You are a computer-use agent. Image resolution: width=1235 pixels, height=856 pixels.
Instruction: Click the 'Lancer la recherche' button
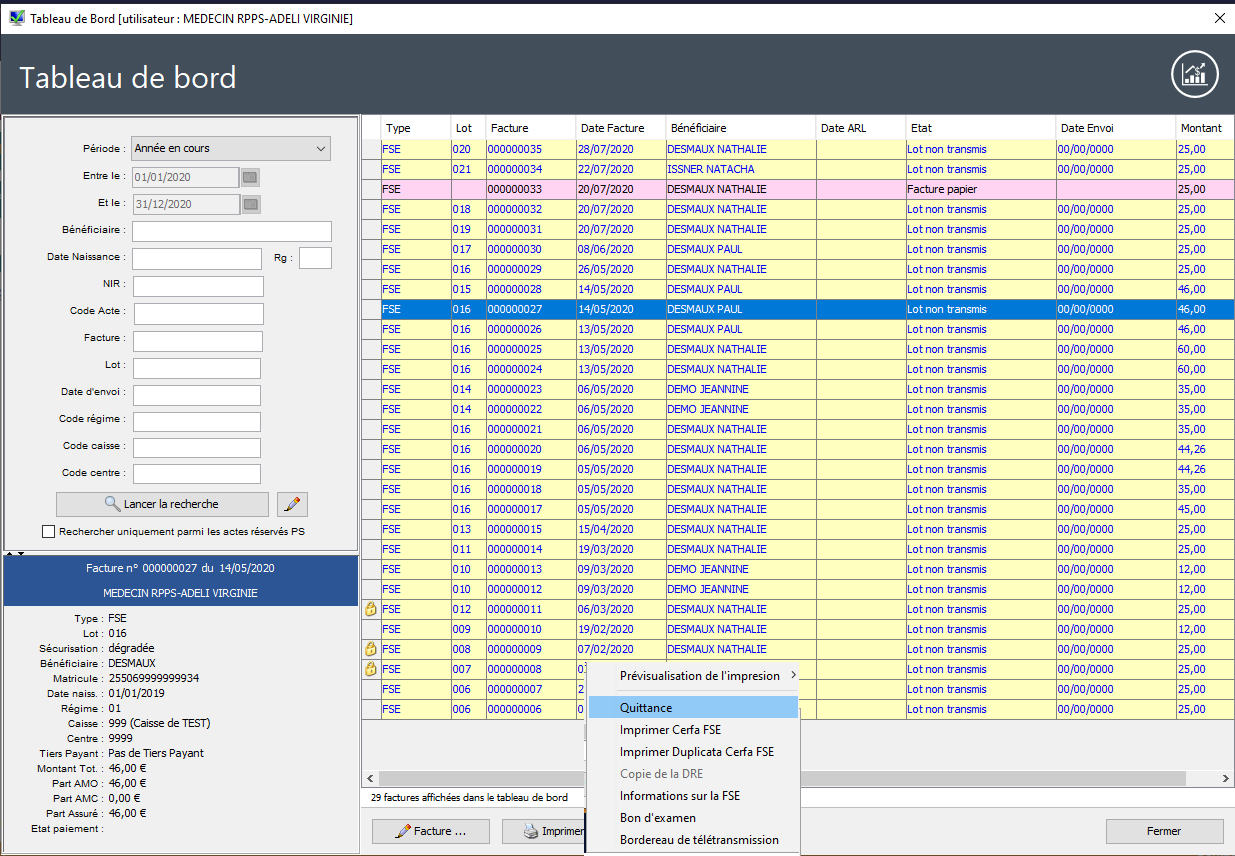162,504
